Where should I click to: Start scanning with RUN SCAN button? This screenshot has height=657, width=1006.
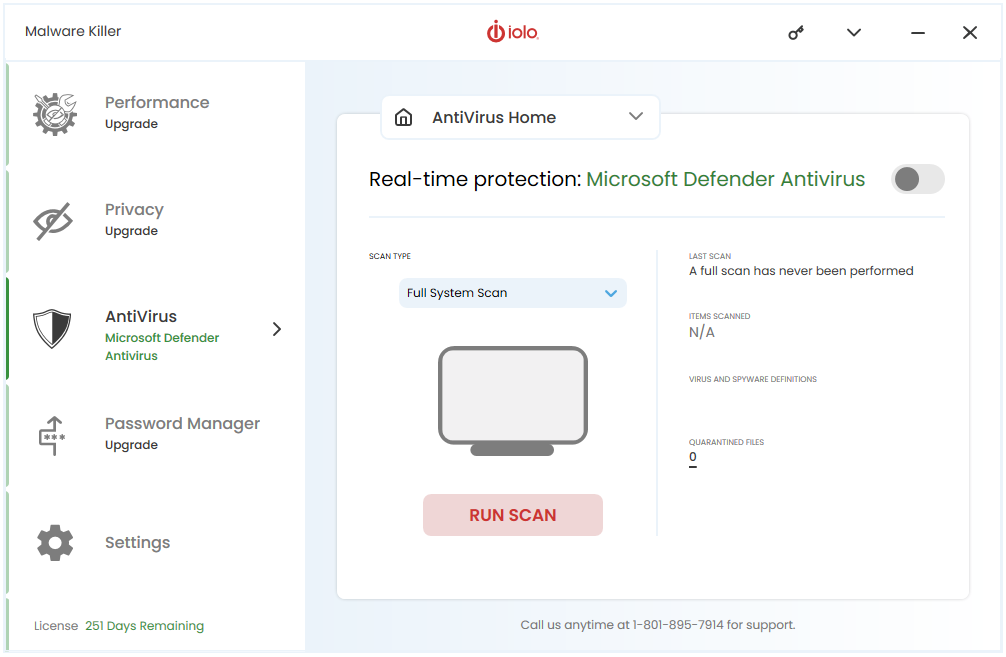(x=513, y=515)
